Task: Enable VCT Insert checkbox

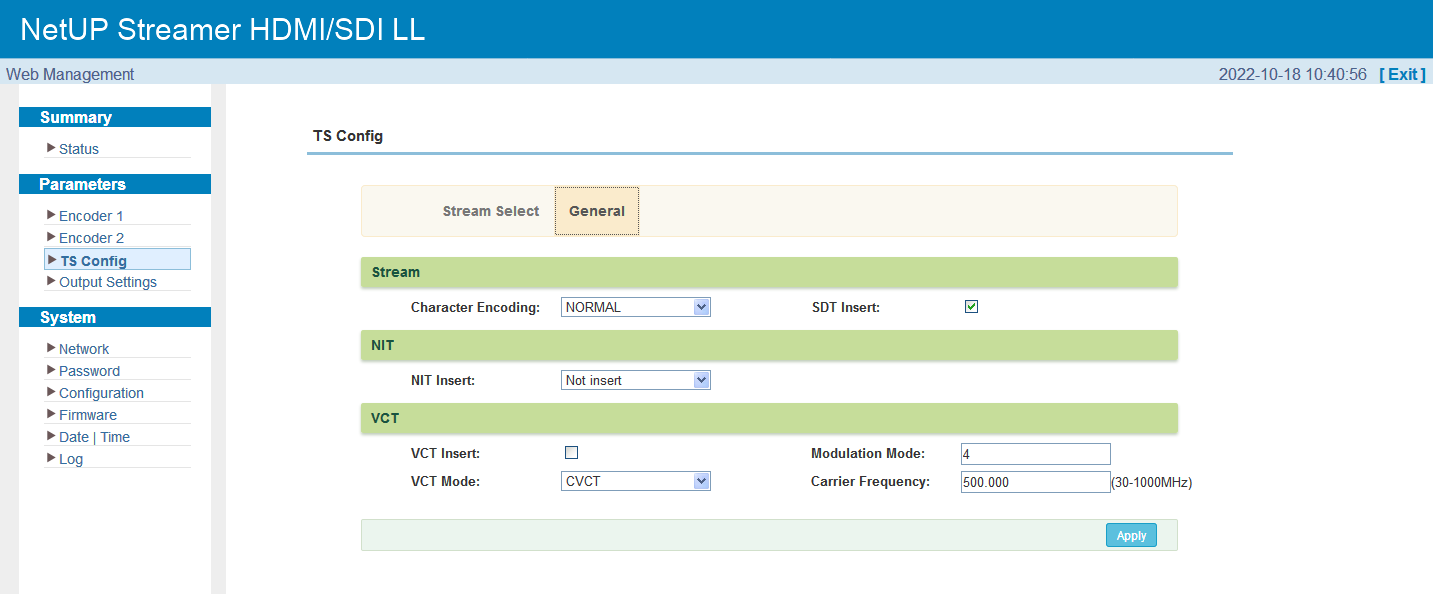Action: [x=571, y=453]
